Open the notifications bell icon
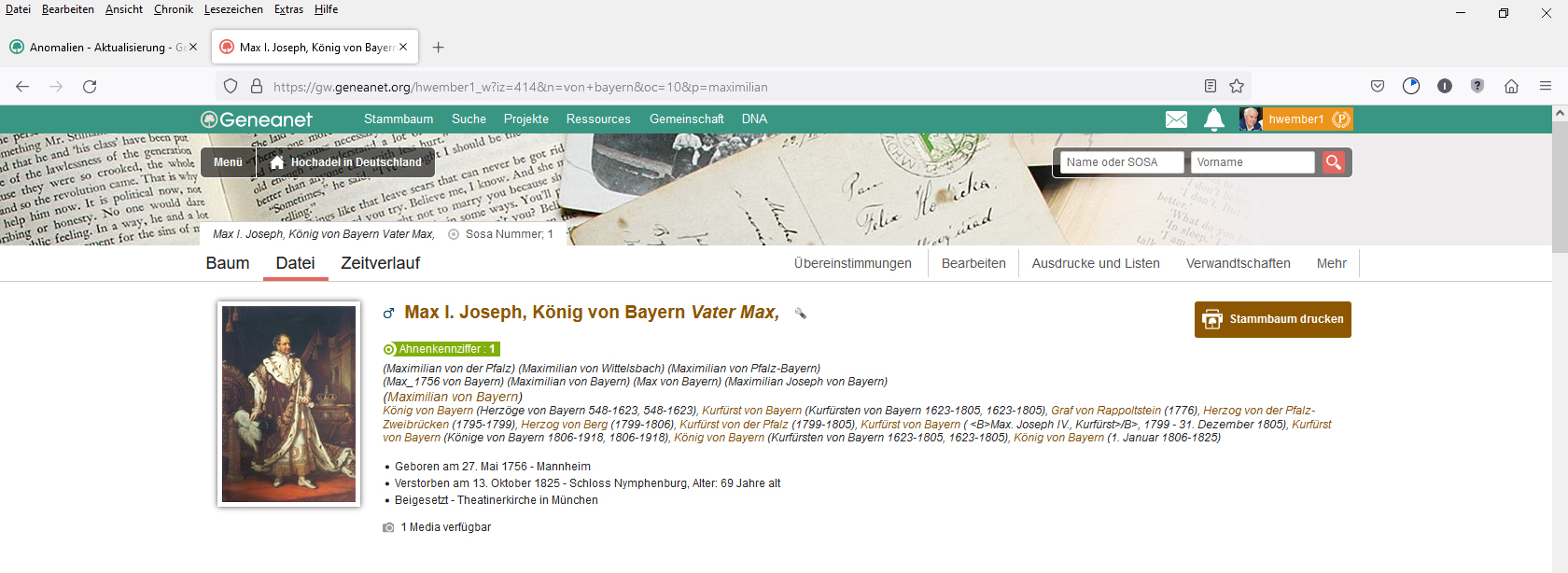The width and height of the screenshot is (1568, 573). coord(1213,119)
